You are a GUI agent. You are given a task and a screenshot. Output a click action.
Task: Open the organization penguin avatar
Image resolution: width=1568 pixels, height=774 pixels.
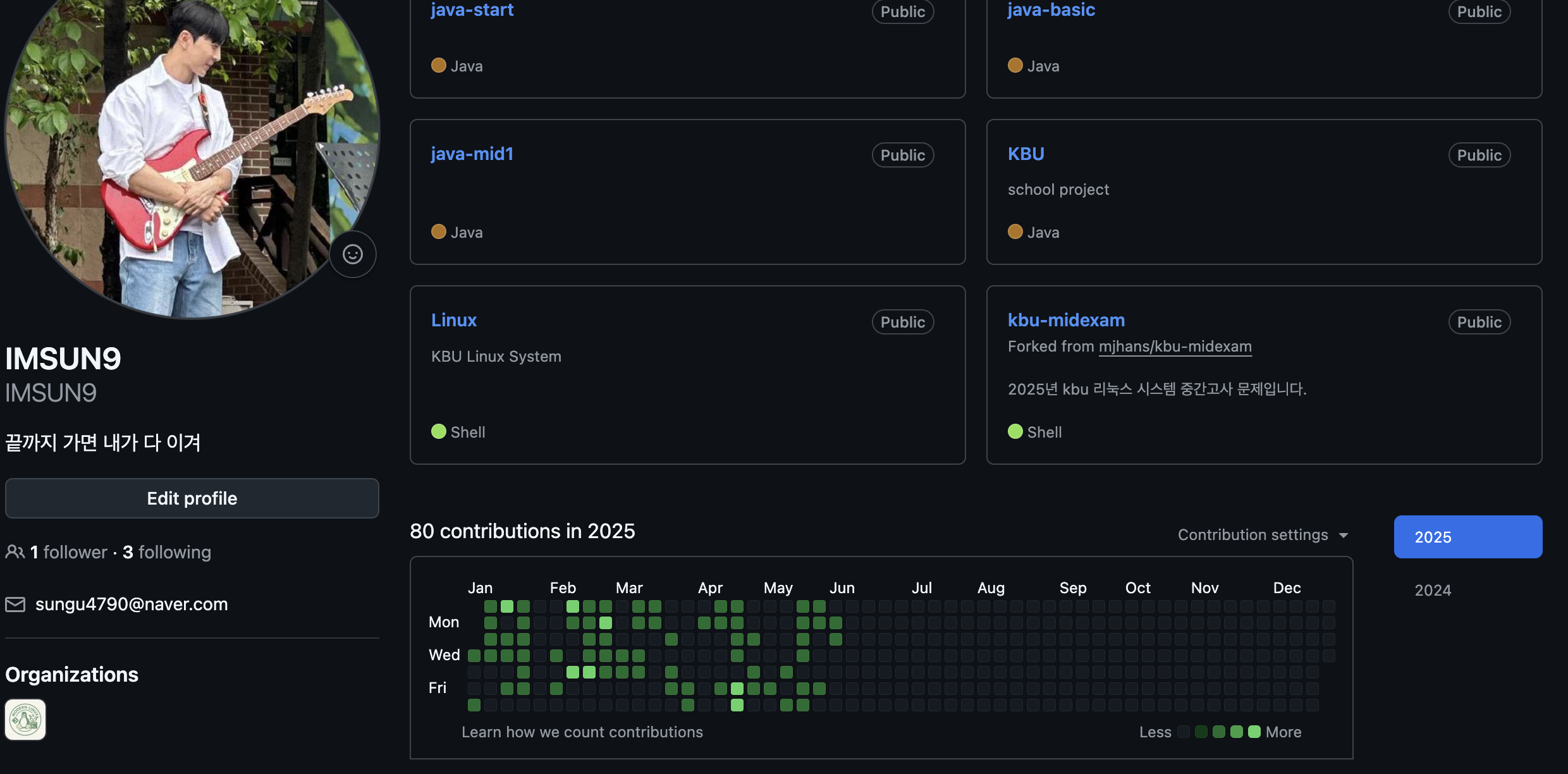tap(25, 720)
